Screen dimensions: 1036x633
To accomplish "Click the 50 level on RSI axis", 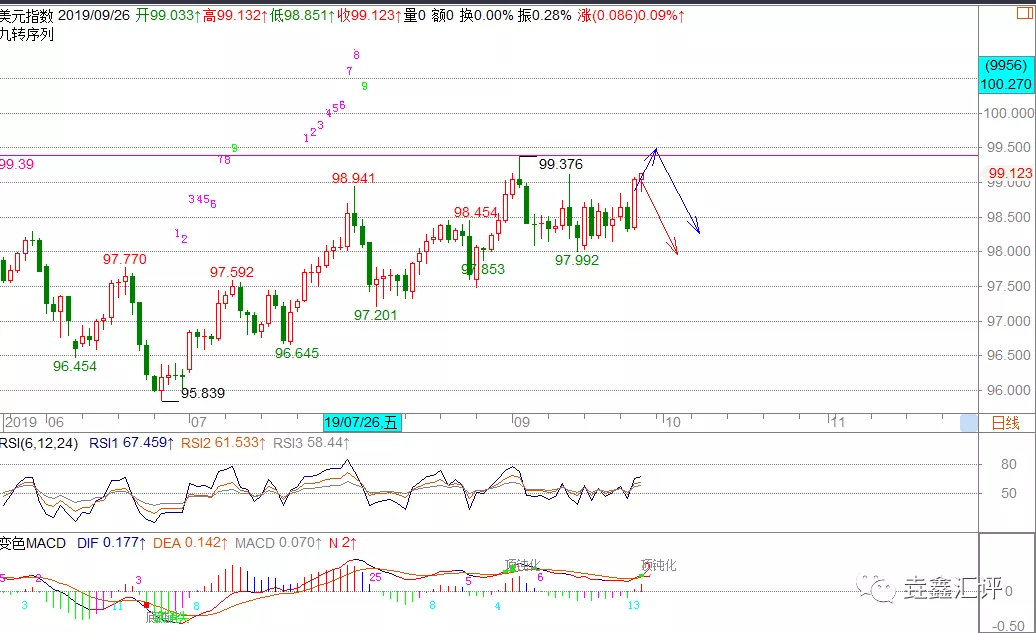I will tap(1008, 494).
